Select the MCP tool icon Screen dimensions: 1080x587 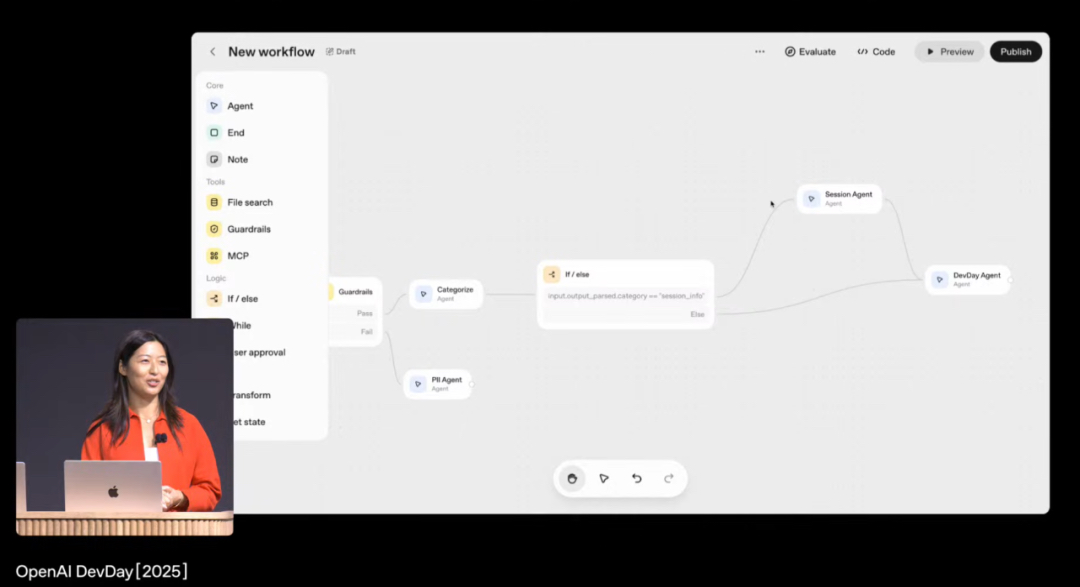[214, 256]
